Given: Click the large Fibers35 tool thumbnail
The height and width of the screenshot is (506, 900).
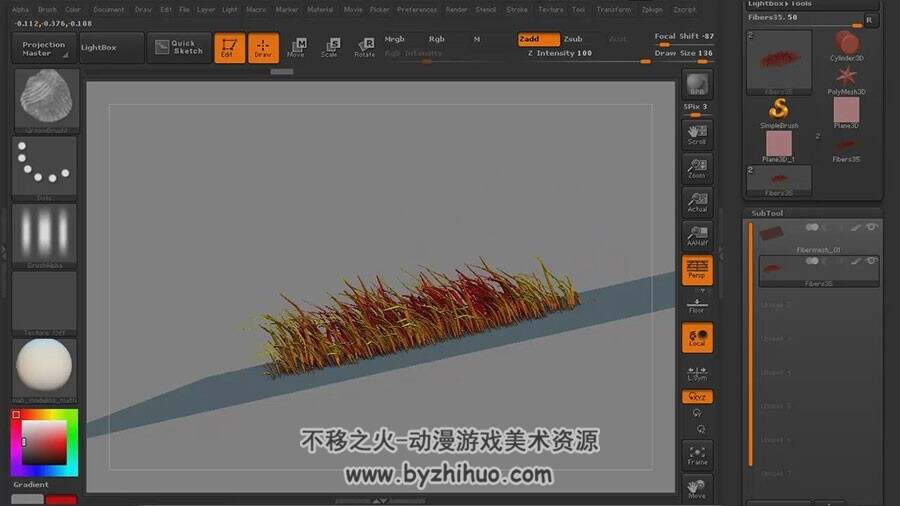Looking at the screenshot, I should [x=779, y=63].
